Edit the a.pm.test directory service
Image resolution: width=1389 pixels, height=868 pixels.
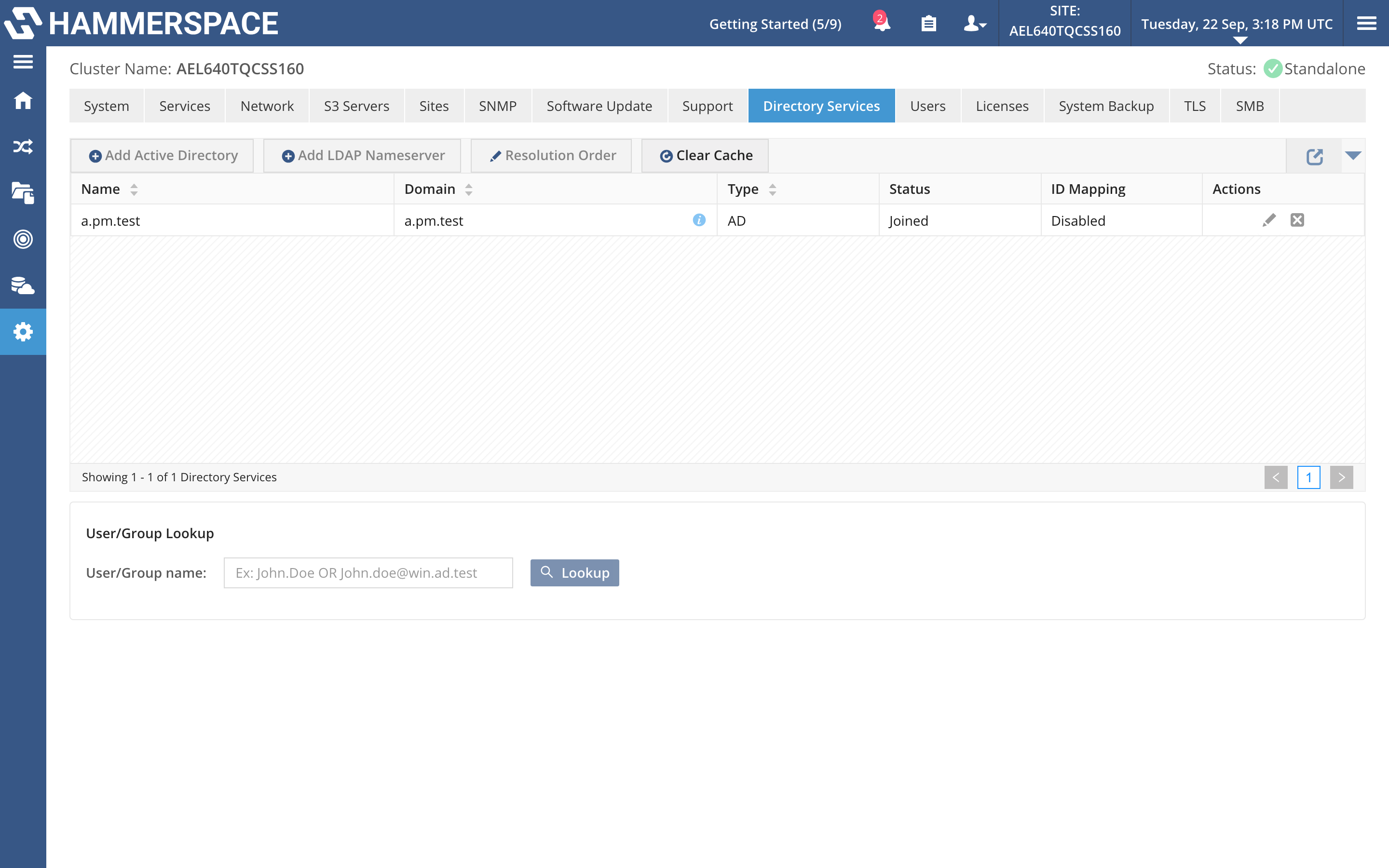[1269, 220]
